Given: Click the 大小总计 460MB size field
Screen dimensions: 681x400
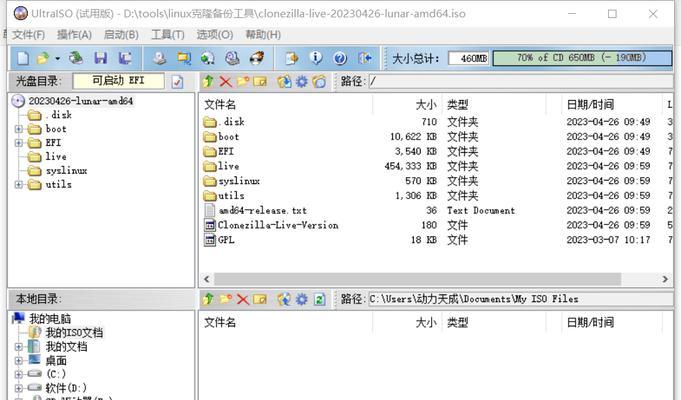Looking at the screenshot, I should click(469, 58).
